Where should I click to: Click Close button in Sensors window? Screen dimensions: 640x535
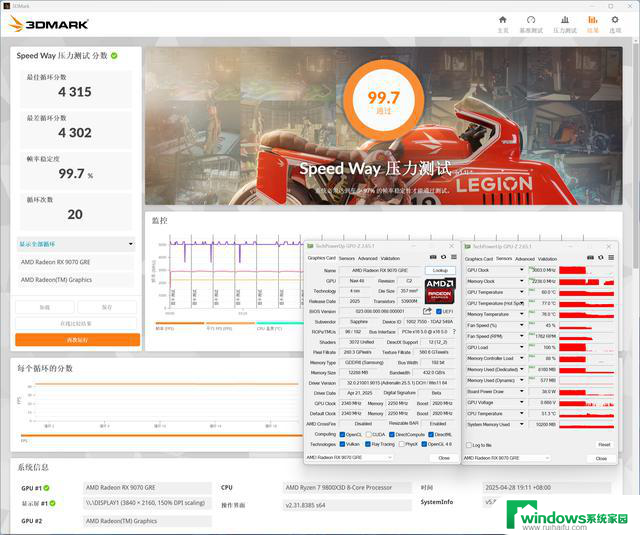[601, 458]
